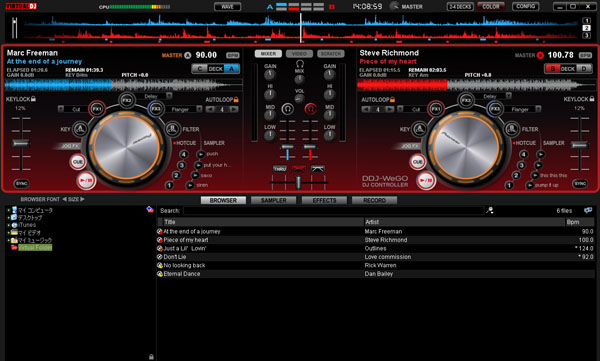Start playback with right deck play/pause button
Screen dimensions: 600x361
[x=426, y=180]
